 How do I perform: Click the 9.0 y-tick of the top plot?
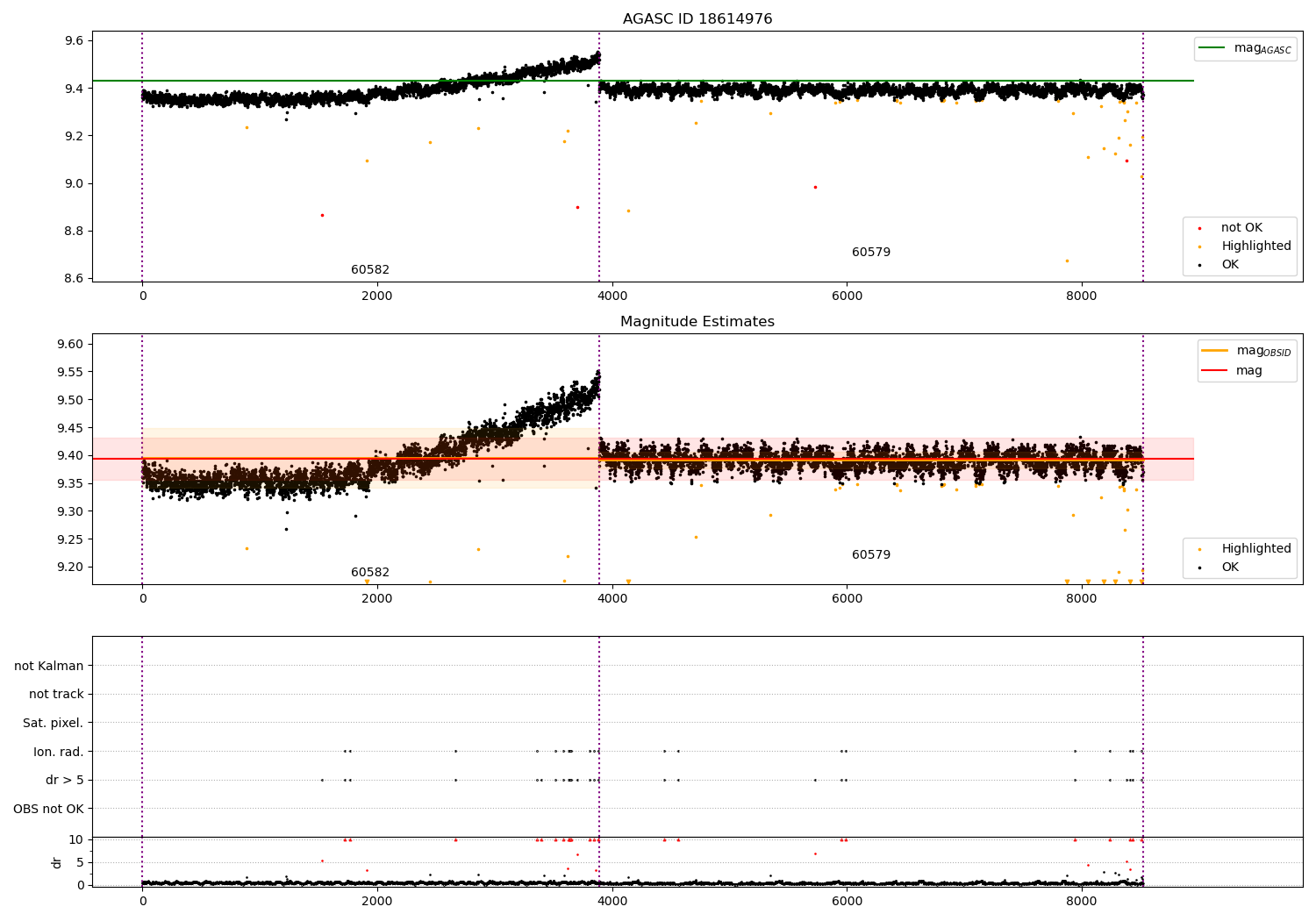point(74,184)
